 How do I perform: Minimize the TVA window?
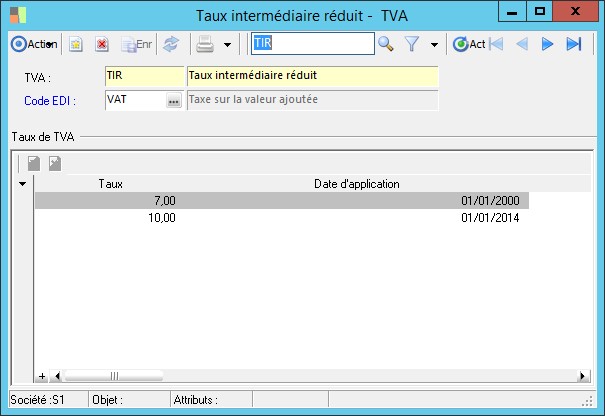tap(512, 12)
